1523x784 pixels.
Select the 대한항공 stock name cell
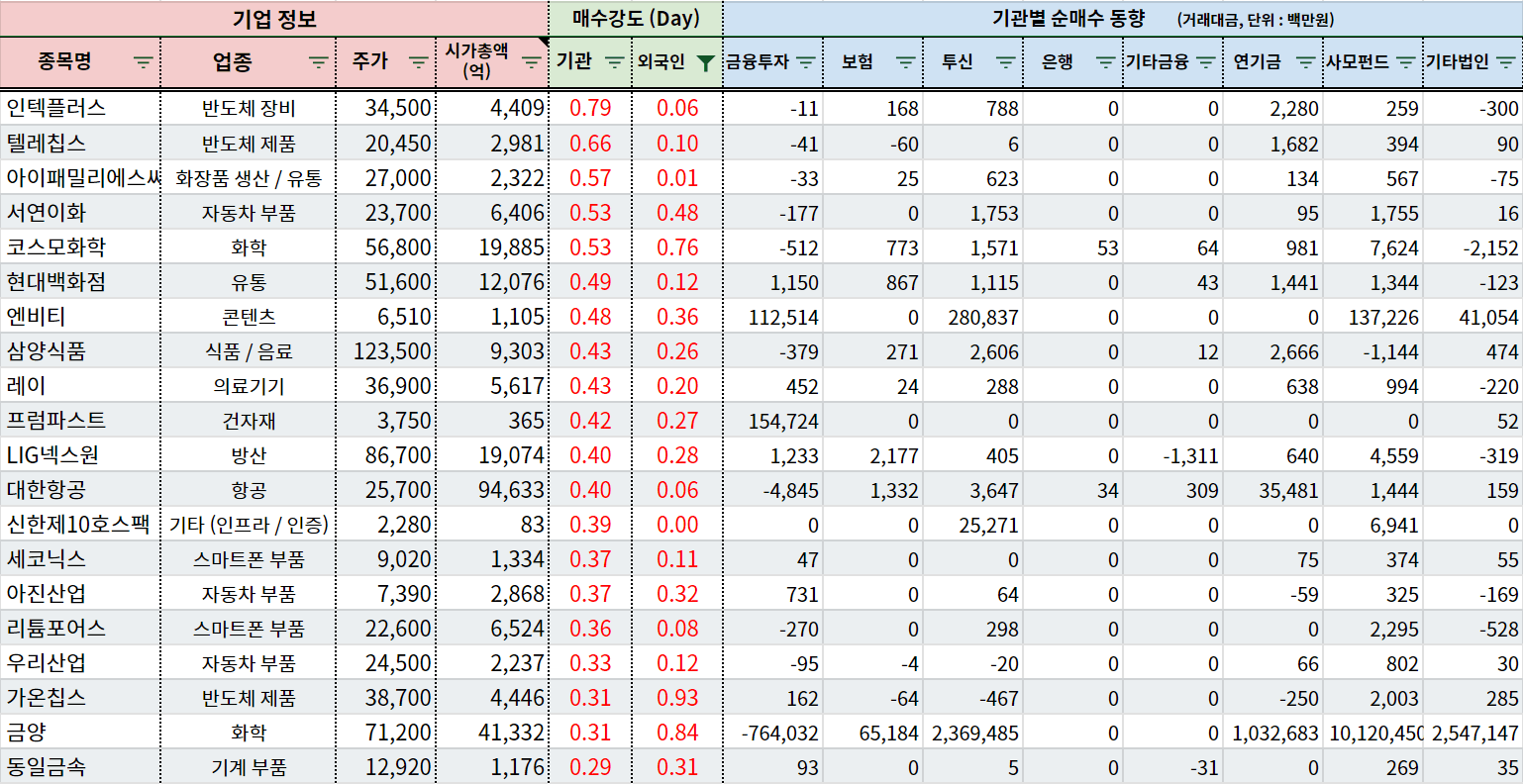click(80, 490)
